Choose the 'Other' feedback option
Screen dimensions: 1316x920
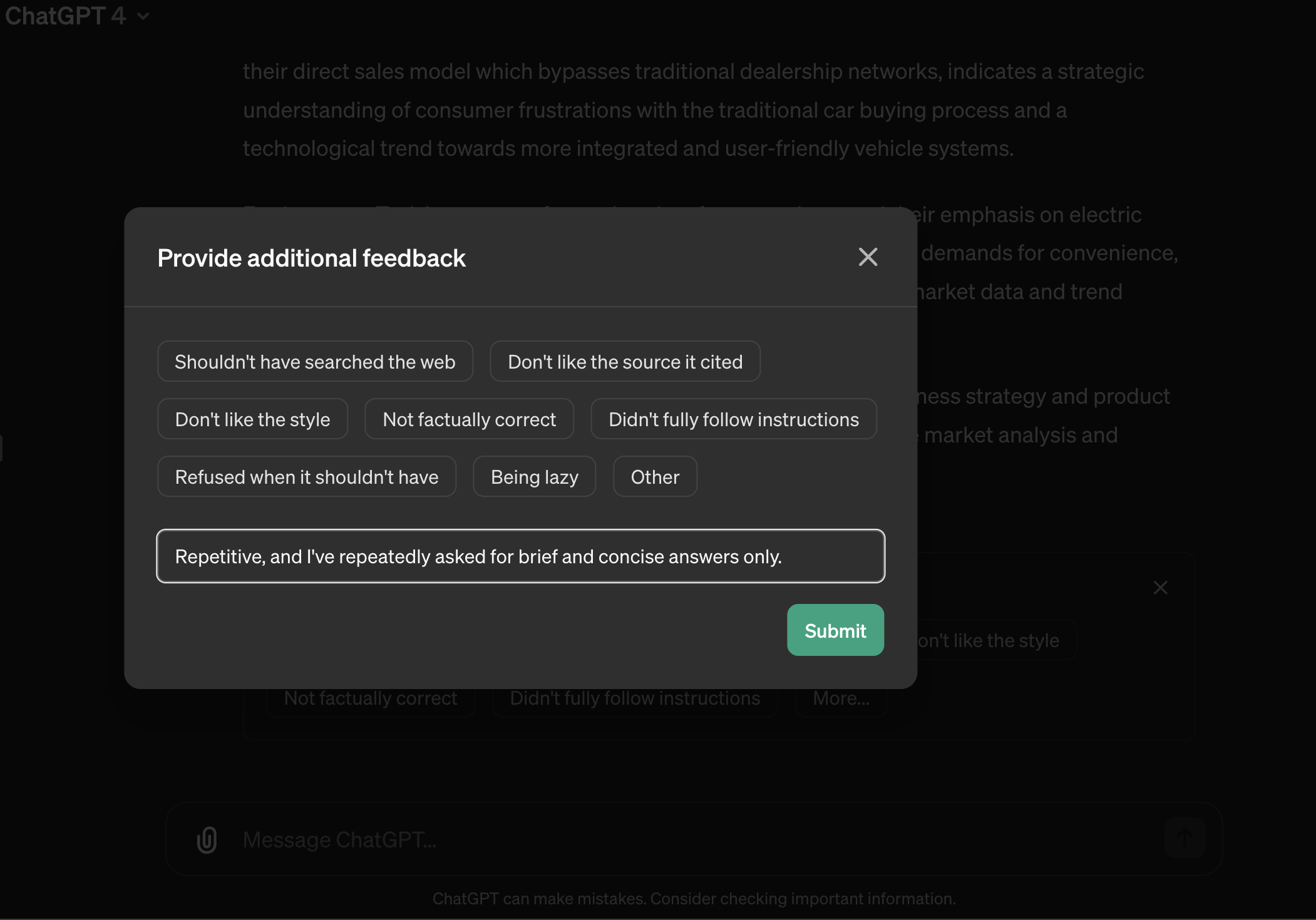(655, 477)
